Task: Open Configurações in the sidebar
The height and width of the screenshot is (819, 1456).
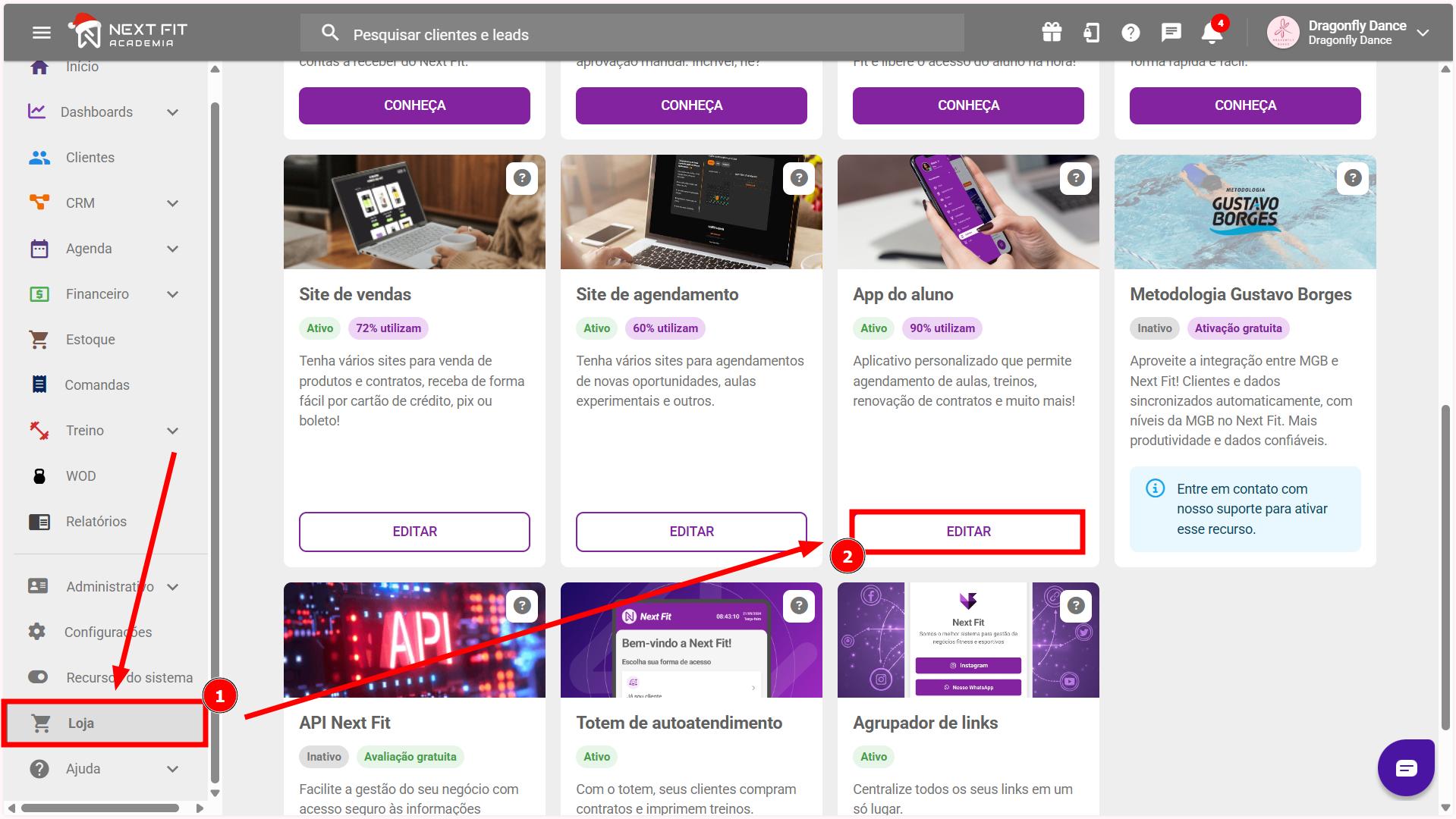Action: [x=108, y=632]
